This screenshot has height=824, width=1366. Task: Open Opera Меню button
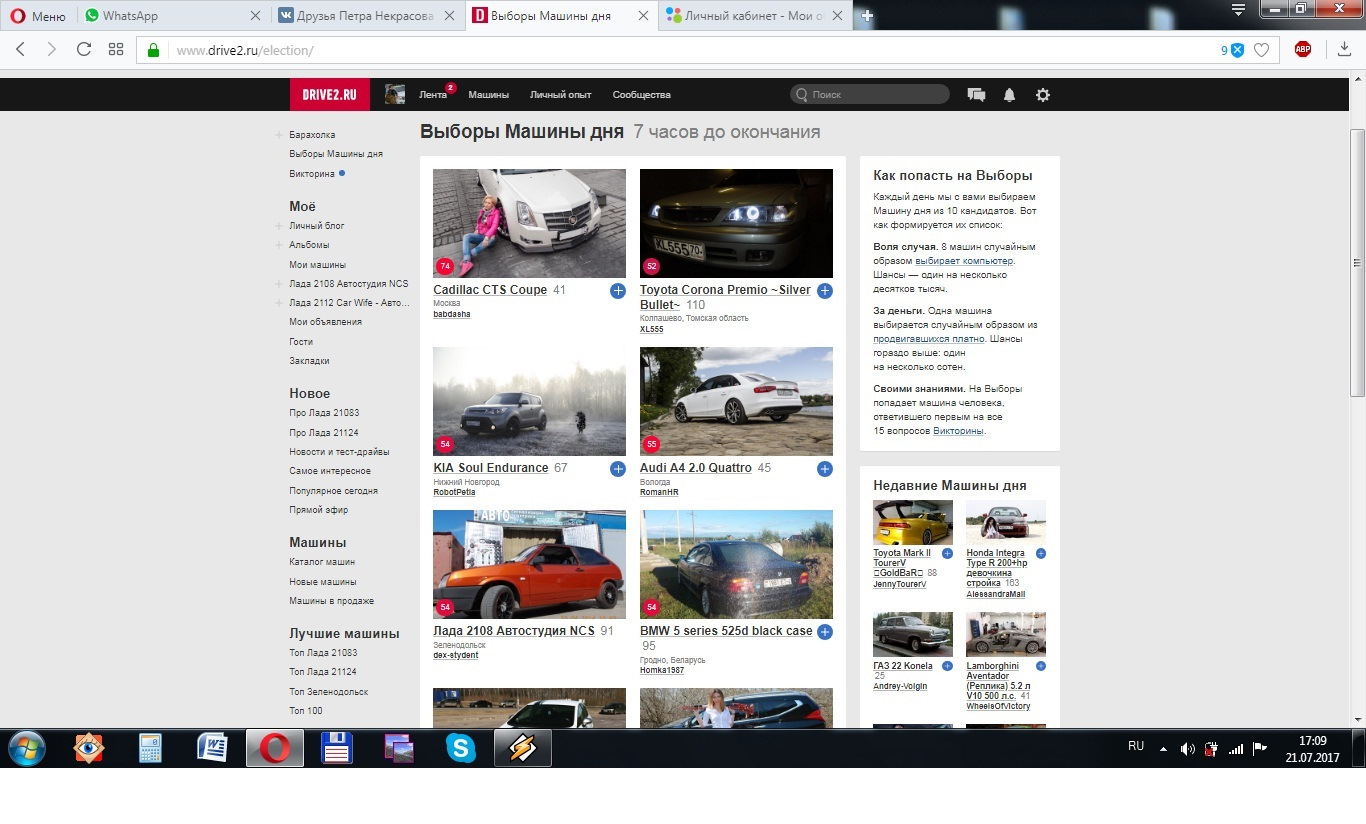click(38, 16)
